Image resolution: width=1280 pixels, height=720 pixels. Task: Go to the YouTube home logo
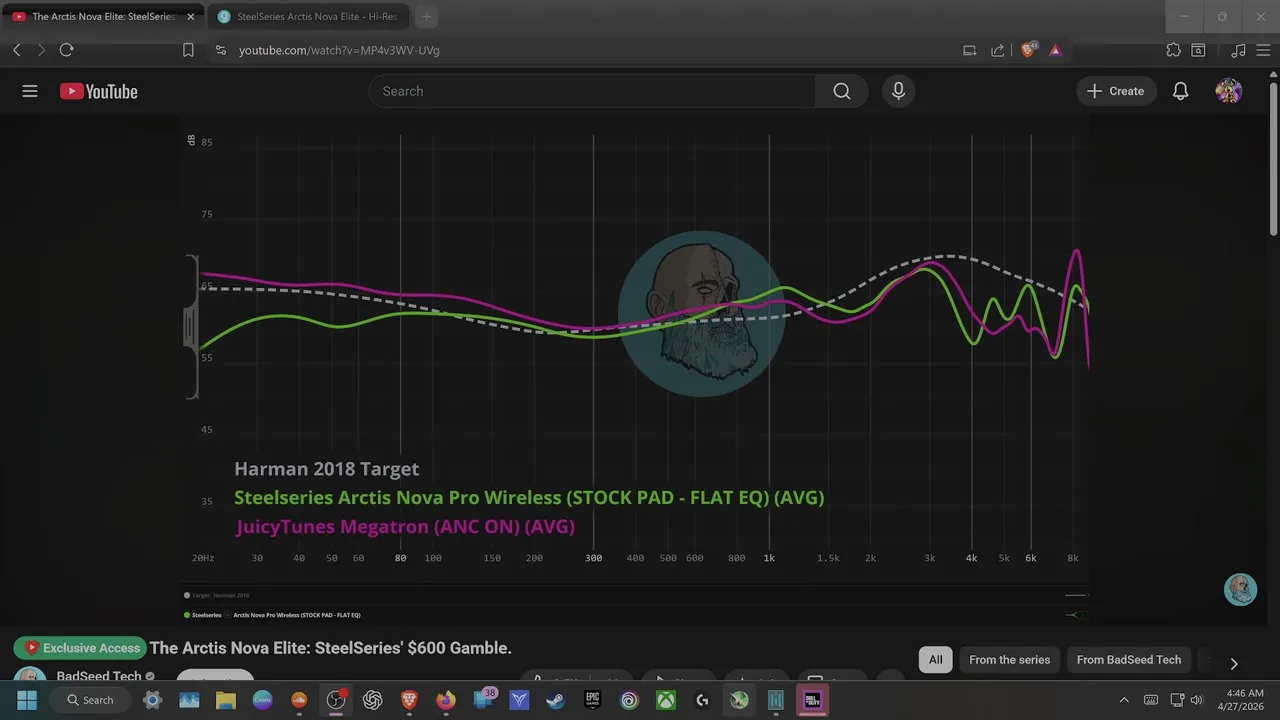pos(98,91)
